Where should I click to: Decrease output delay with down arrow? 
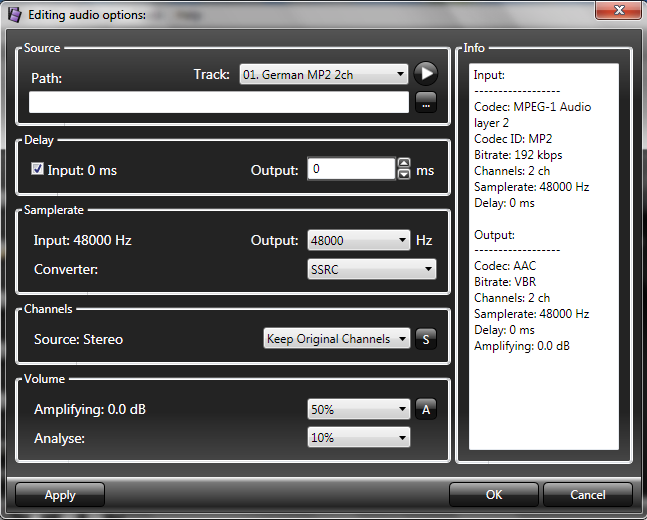point(404,175)
